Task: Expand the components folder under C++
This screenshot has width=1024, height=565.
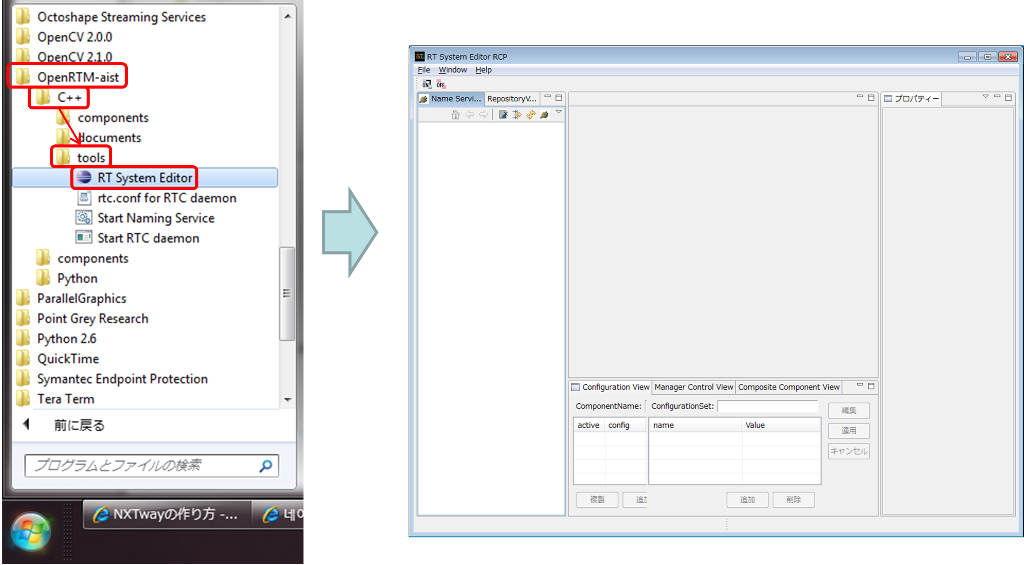Action: point(103,118)
